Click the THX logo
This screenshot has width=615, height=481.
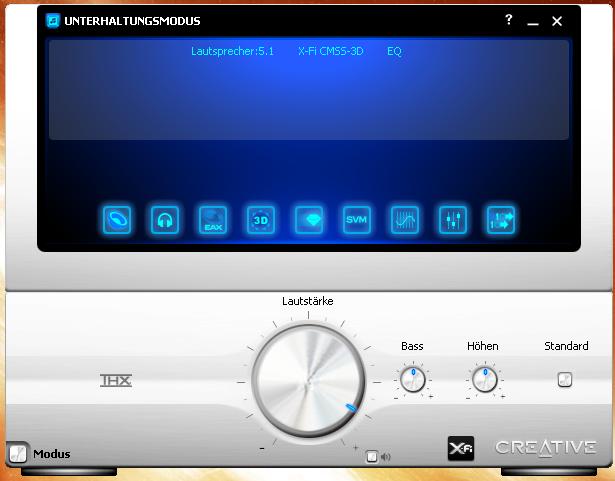coord(116,381)
